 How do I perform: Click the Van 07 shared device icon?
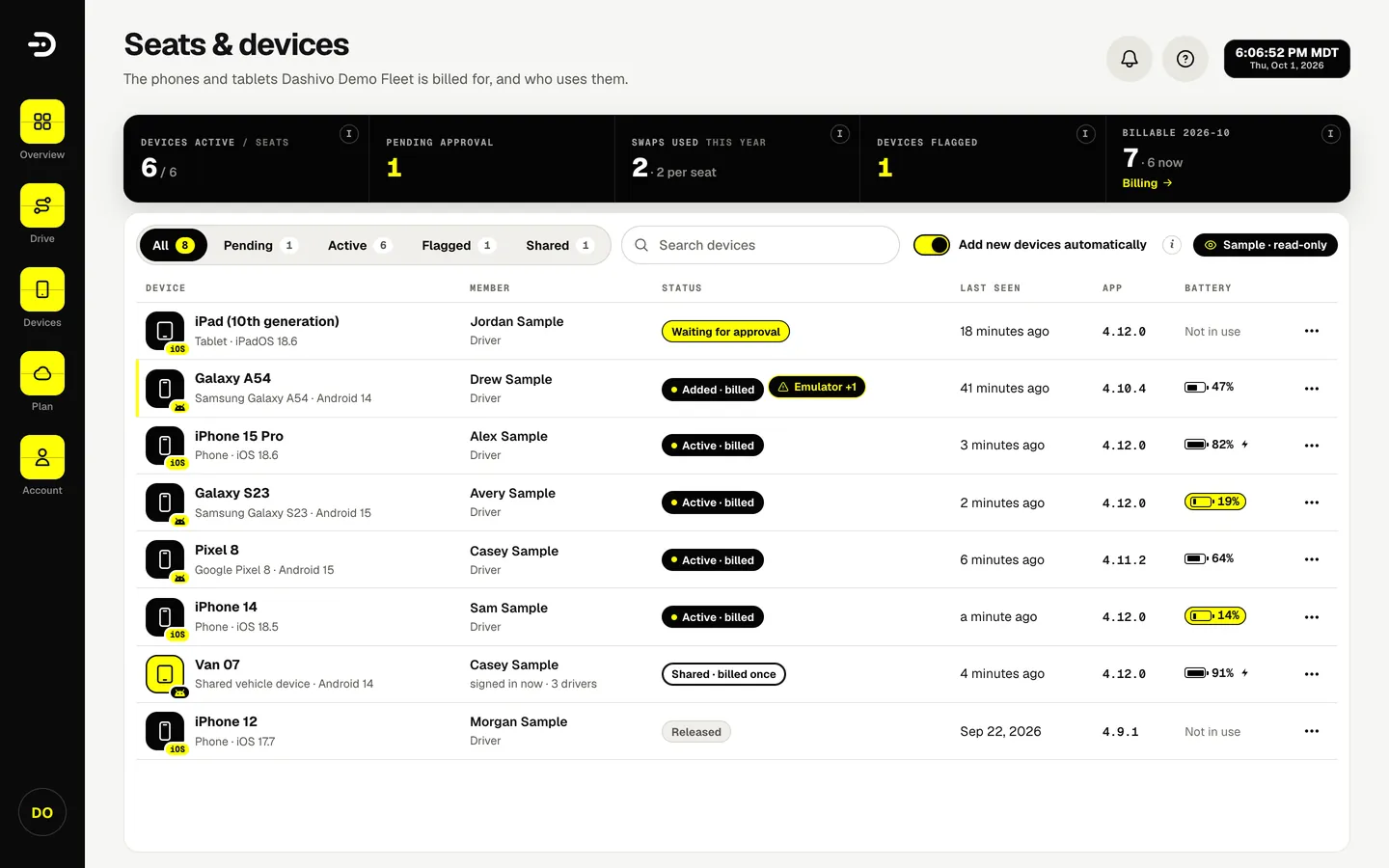(x=165, y=674)
